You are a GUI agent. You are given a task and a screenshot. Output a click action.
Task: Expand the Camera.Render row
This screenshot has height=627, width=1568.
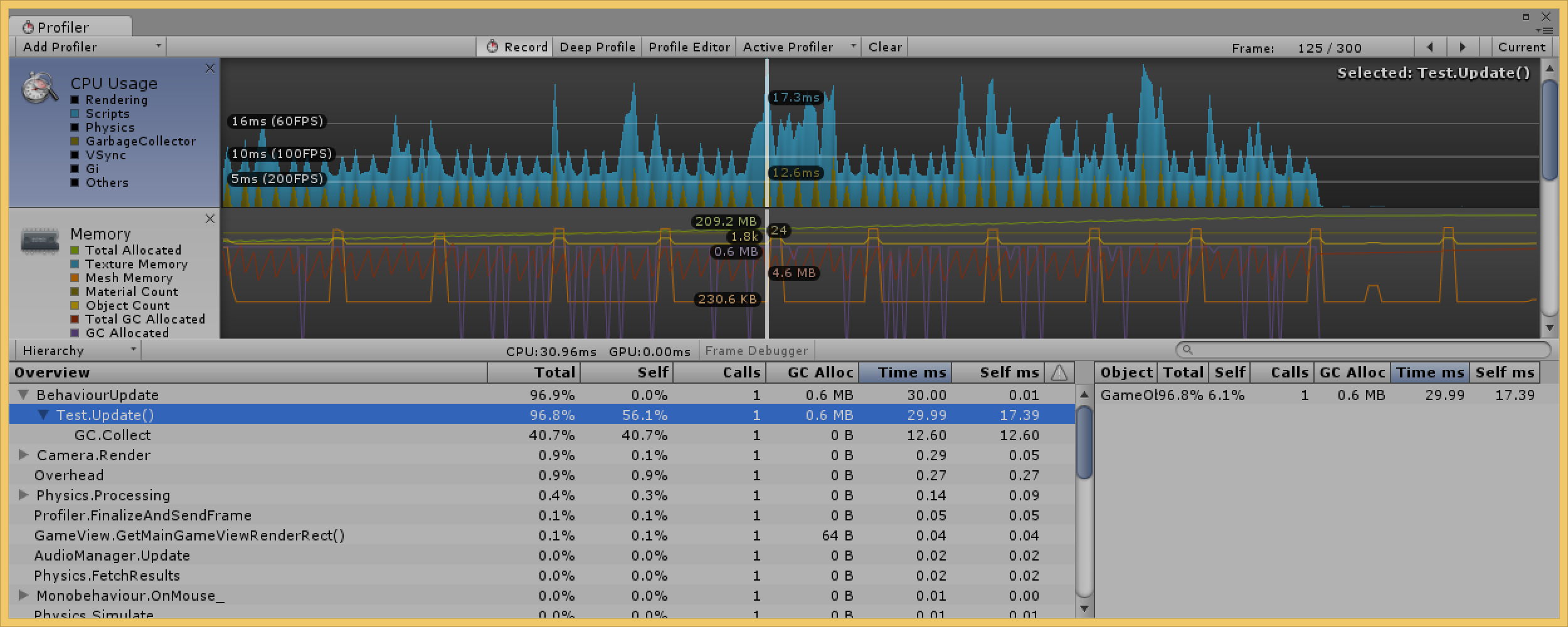pos(24,455)
